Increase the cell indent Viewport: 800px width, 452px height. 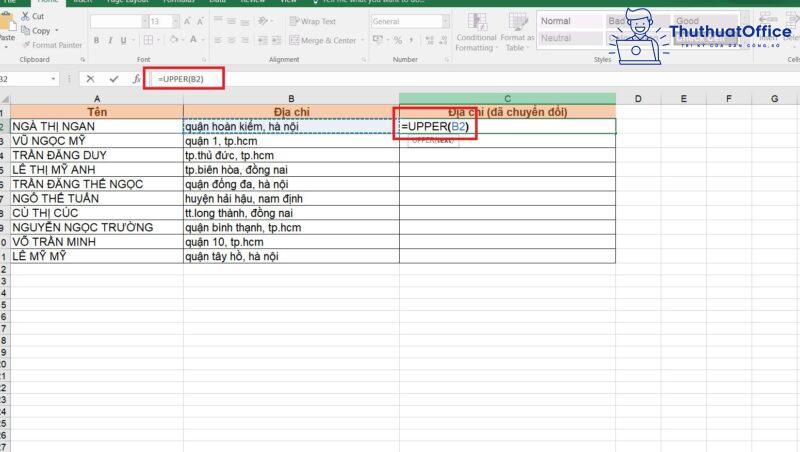click(x=276, y=40)
